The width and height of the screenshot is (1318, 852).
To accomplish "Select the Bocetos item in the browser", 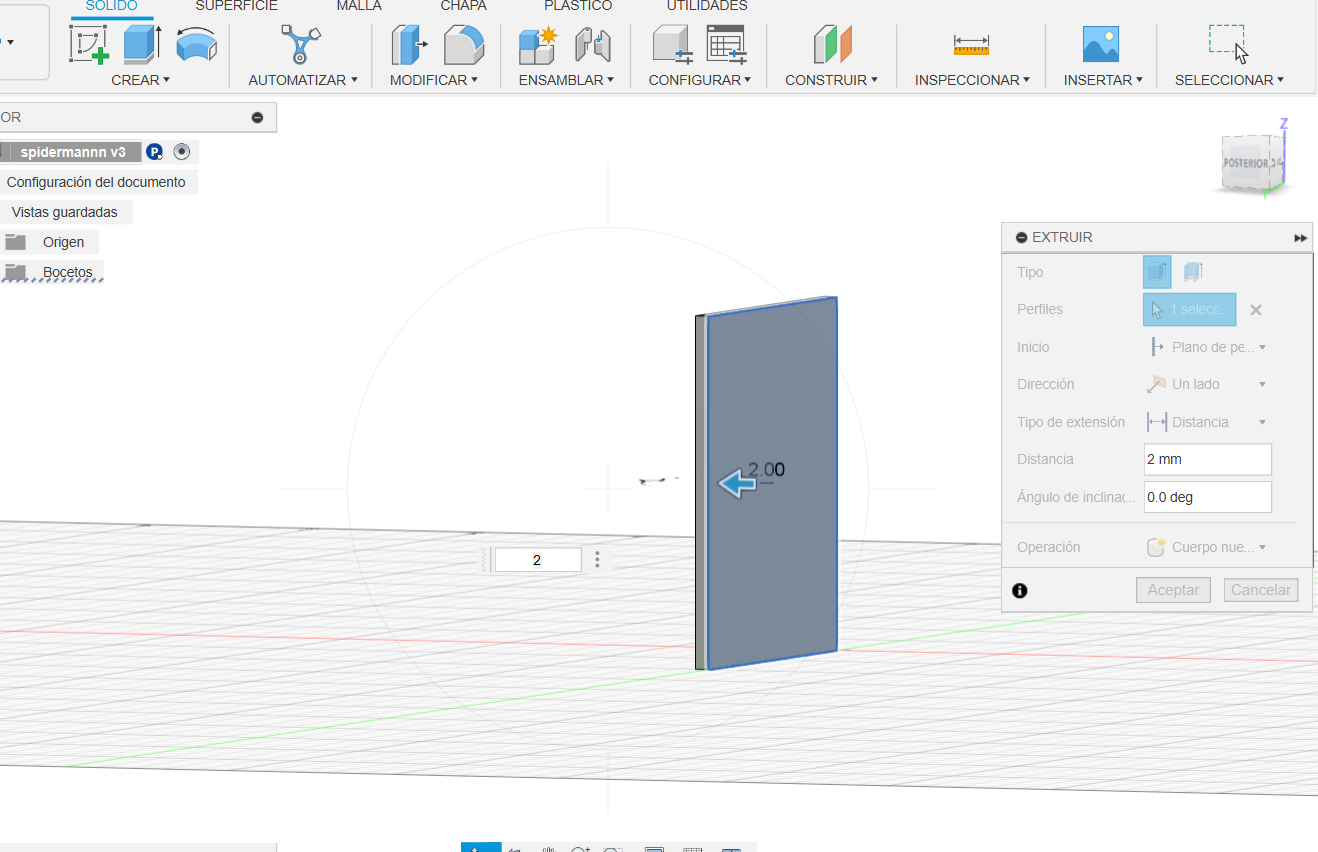I will click(68, 272).
